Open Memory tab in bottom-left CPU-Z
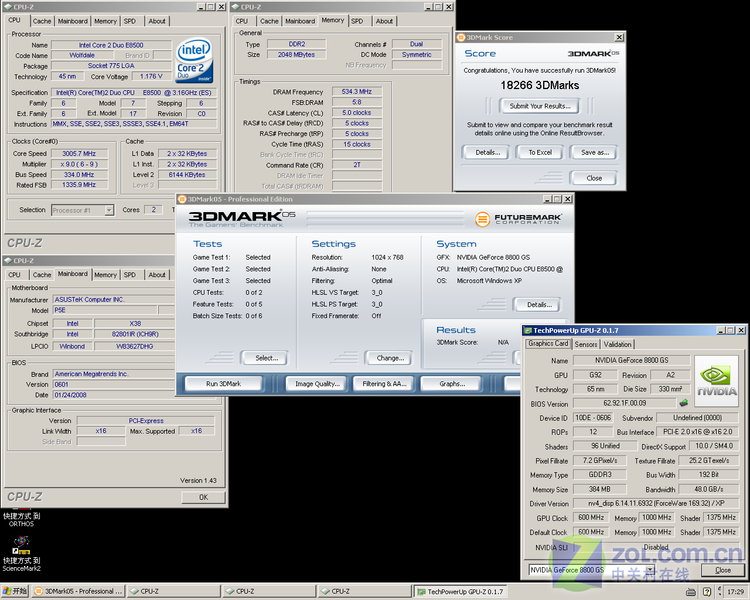750x600 pixels. [105, 275]
